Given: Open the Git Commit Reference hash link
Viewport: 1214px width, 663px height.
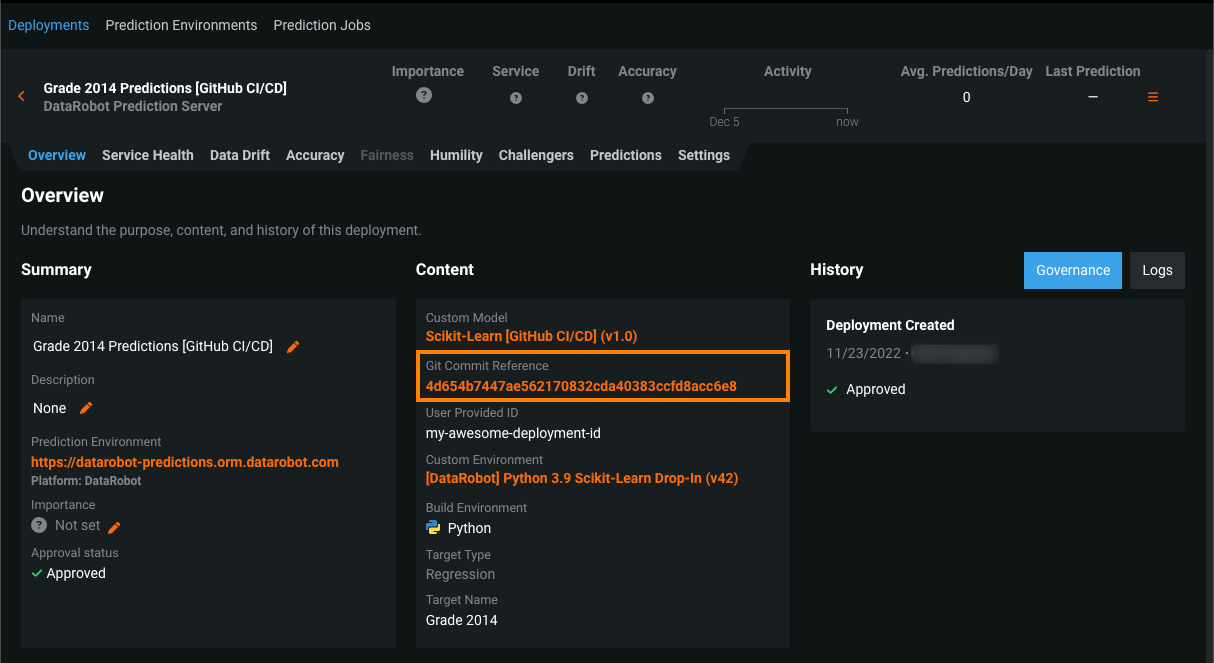Looking at the screenshot, I should [581, 386].
